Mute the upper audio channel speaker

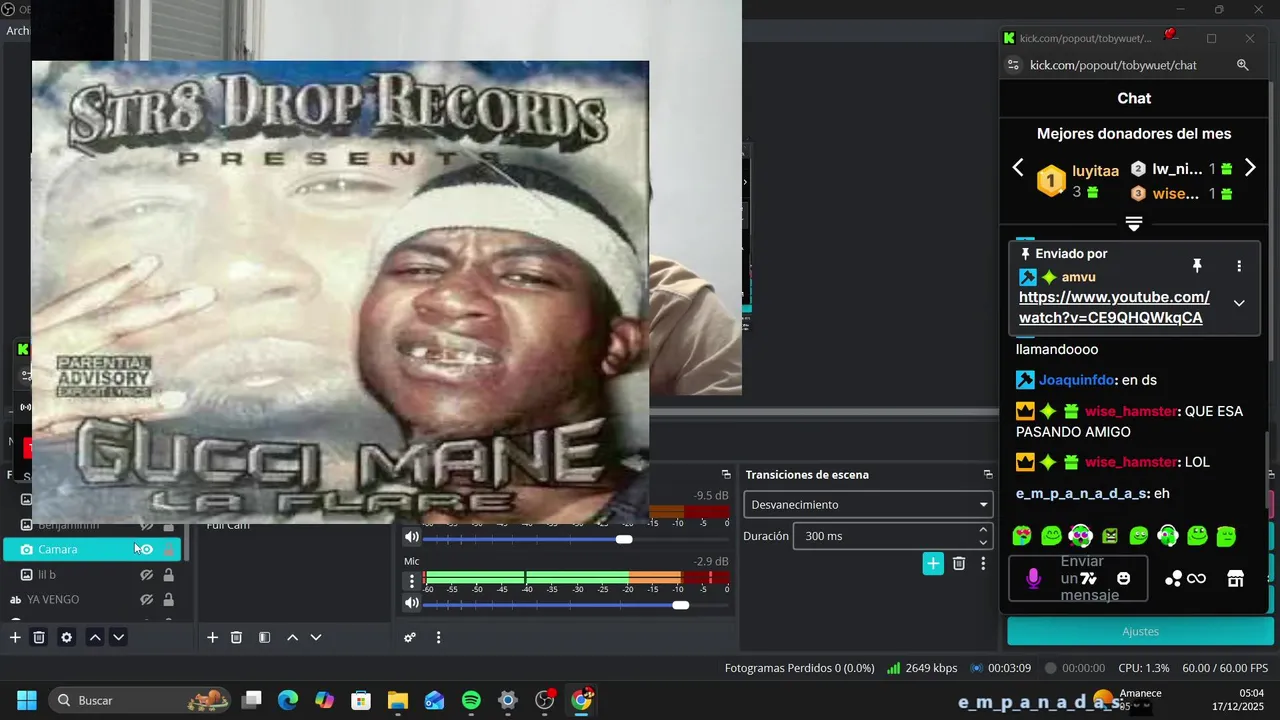411,537
